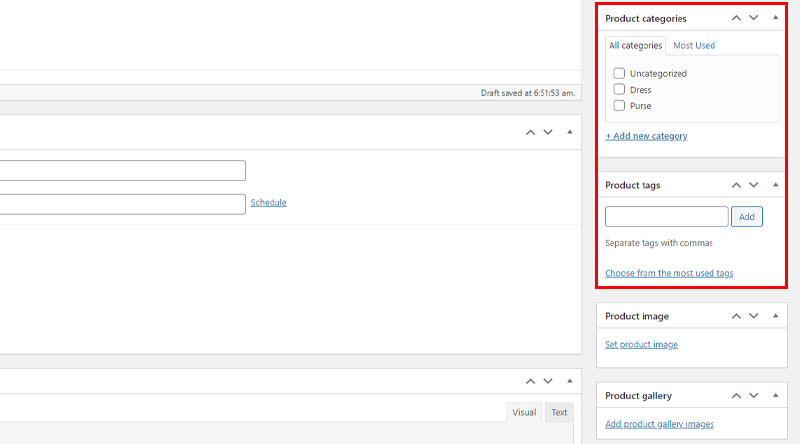Image resolution: width=800 pixels, height=444 pixels.
Task: Click the Product image panel title
Action: [x=637, y=316]
